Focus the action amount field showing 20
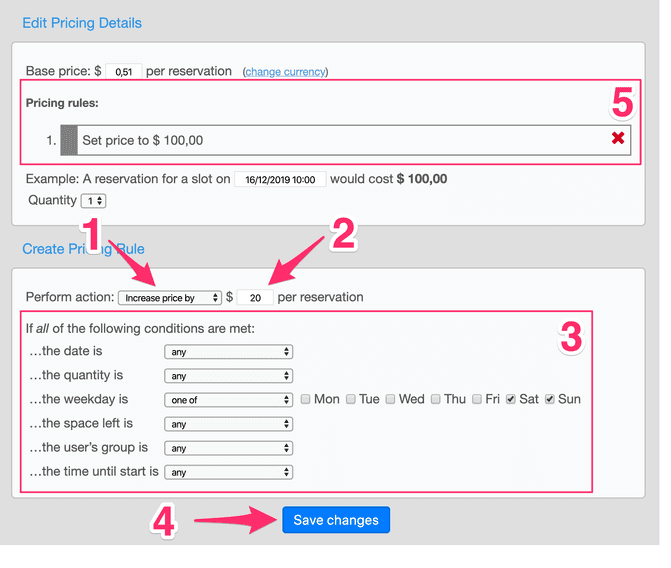This screenshot has height=568, width=671. click(x=255, y=297)
